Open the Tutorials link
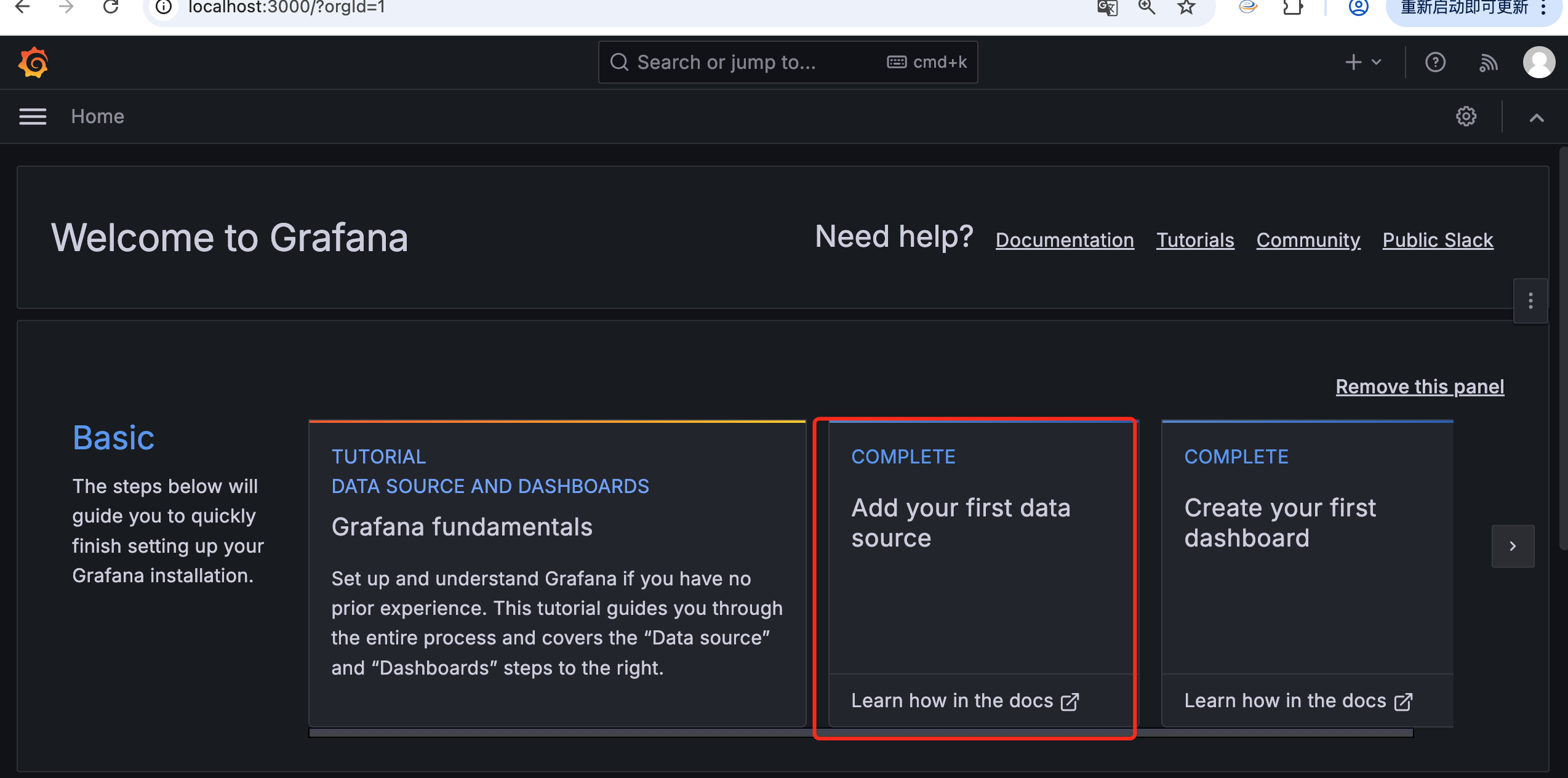Viewport: 1568px width, 778px height. click(x=1195, y=240)
